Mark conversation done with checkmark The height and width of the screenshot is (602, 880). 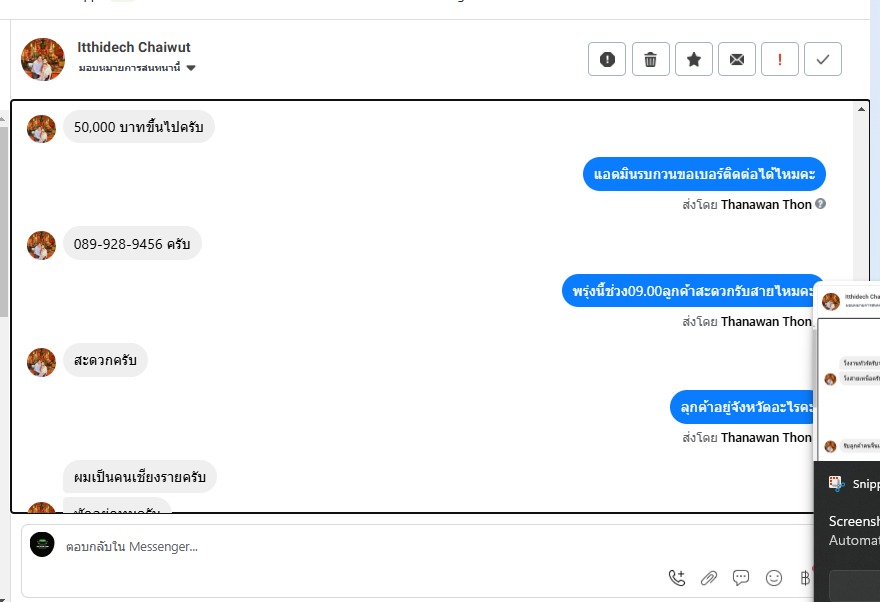823,59
